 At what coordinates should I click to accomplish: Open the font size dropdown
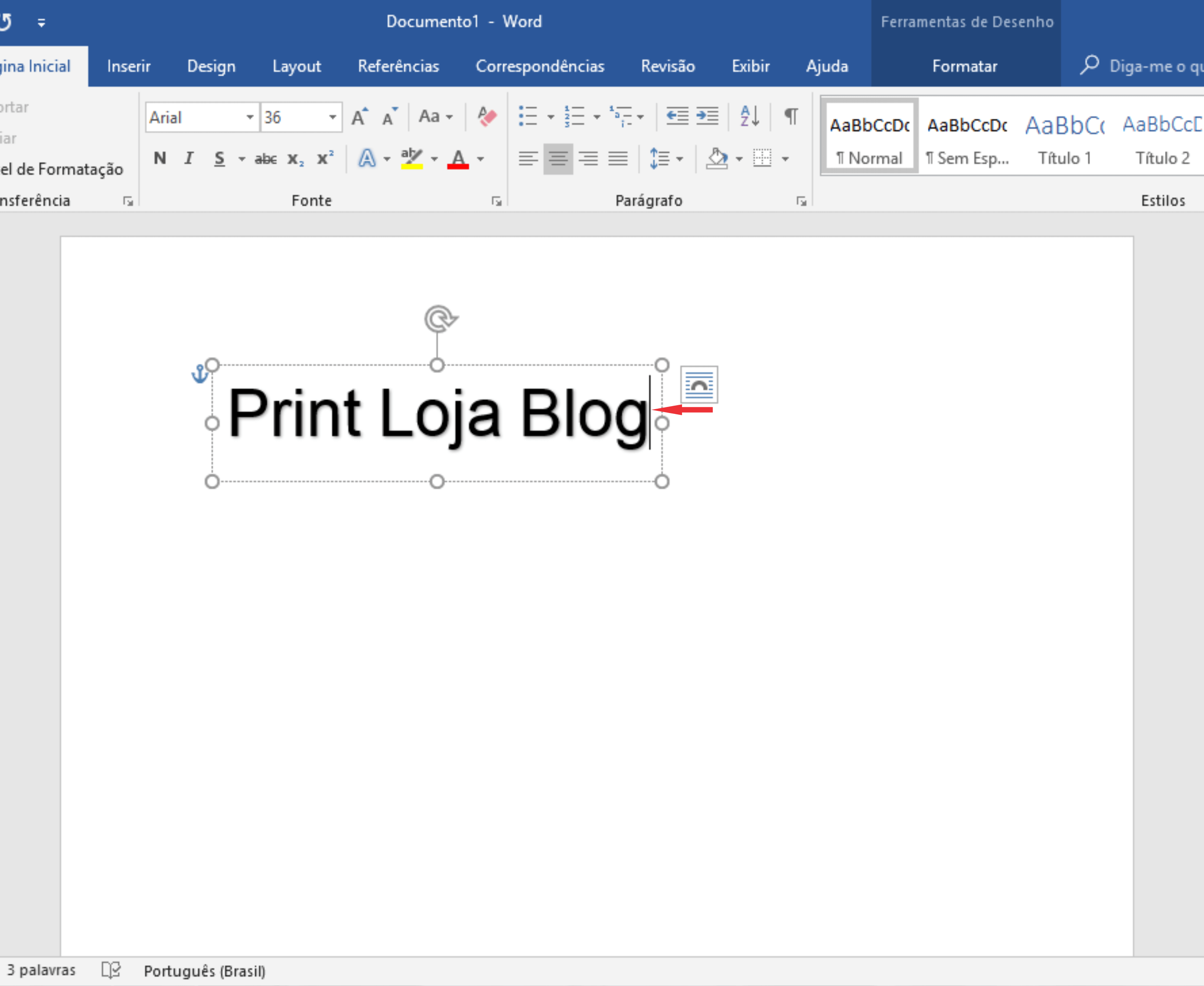[x=333, y=117]
